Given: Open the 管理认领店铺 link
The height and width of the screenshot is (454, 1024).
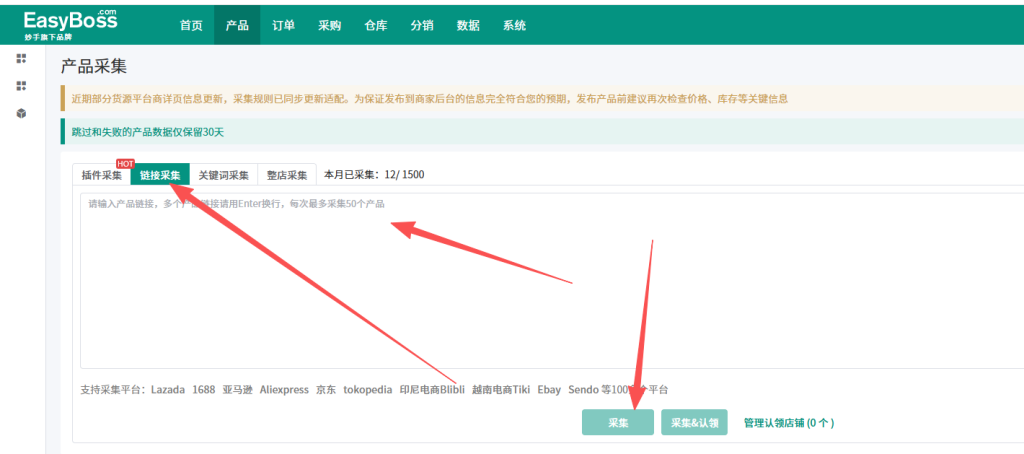Looking at the screenshot, I should coord(788,423).
